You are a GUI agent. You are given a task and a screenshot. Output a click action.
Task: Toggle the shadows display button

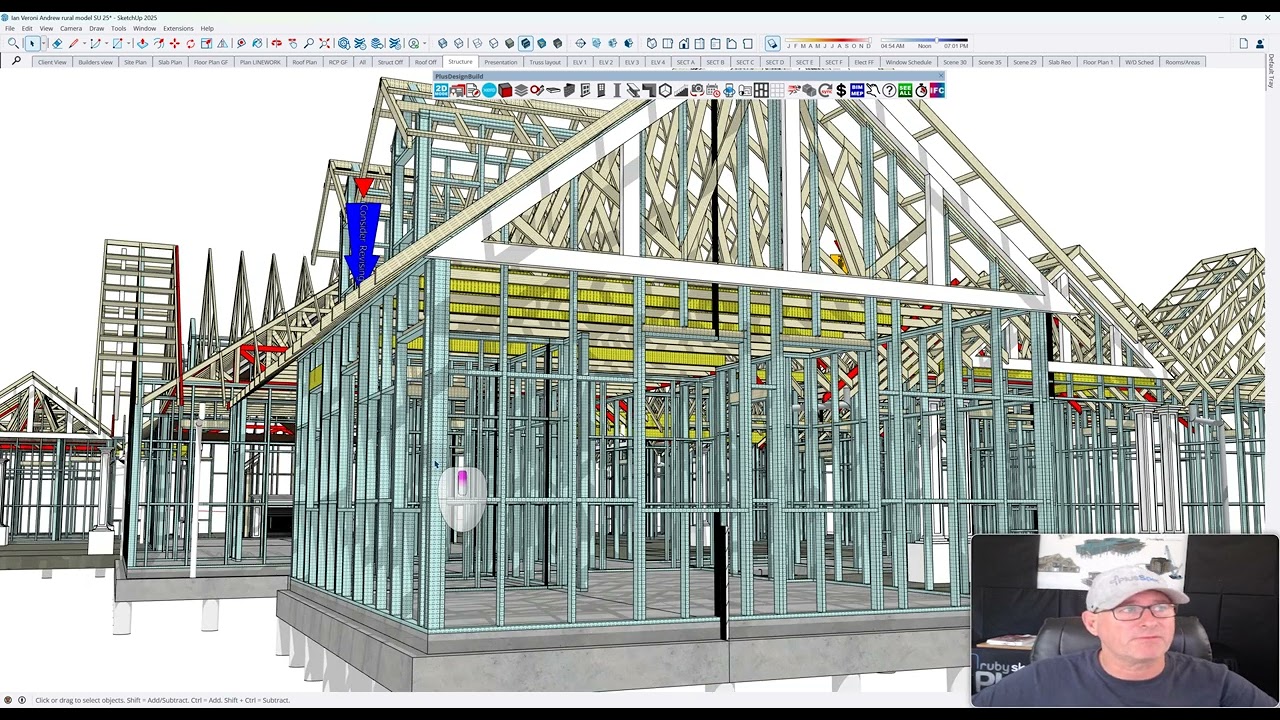772,43
